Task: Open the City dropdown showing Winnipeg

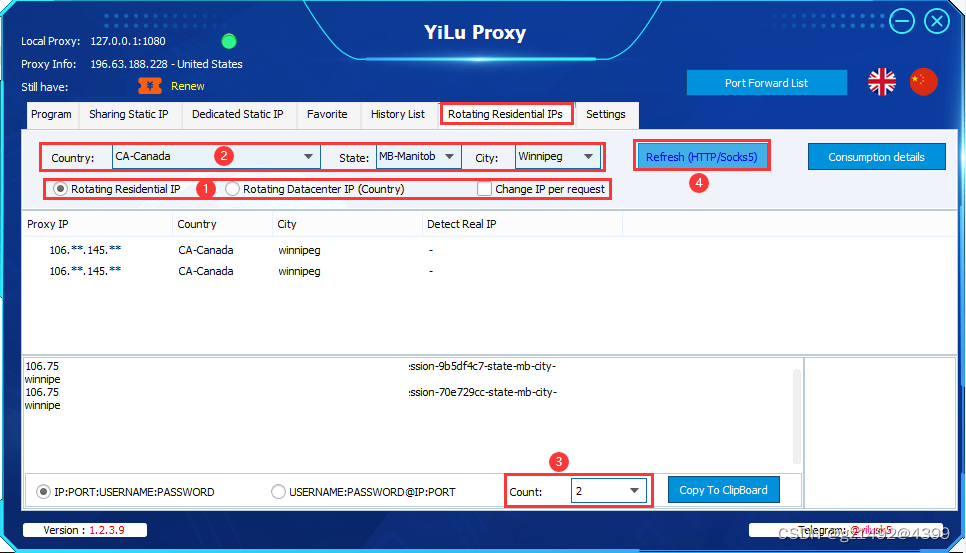Action: [x=558, y=156]
